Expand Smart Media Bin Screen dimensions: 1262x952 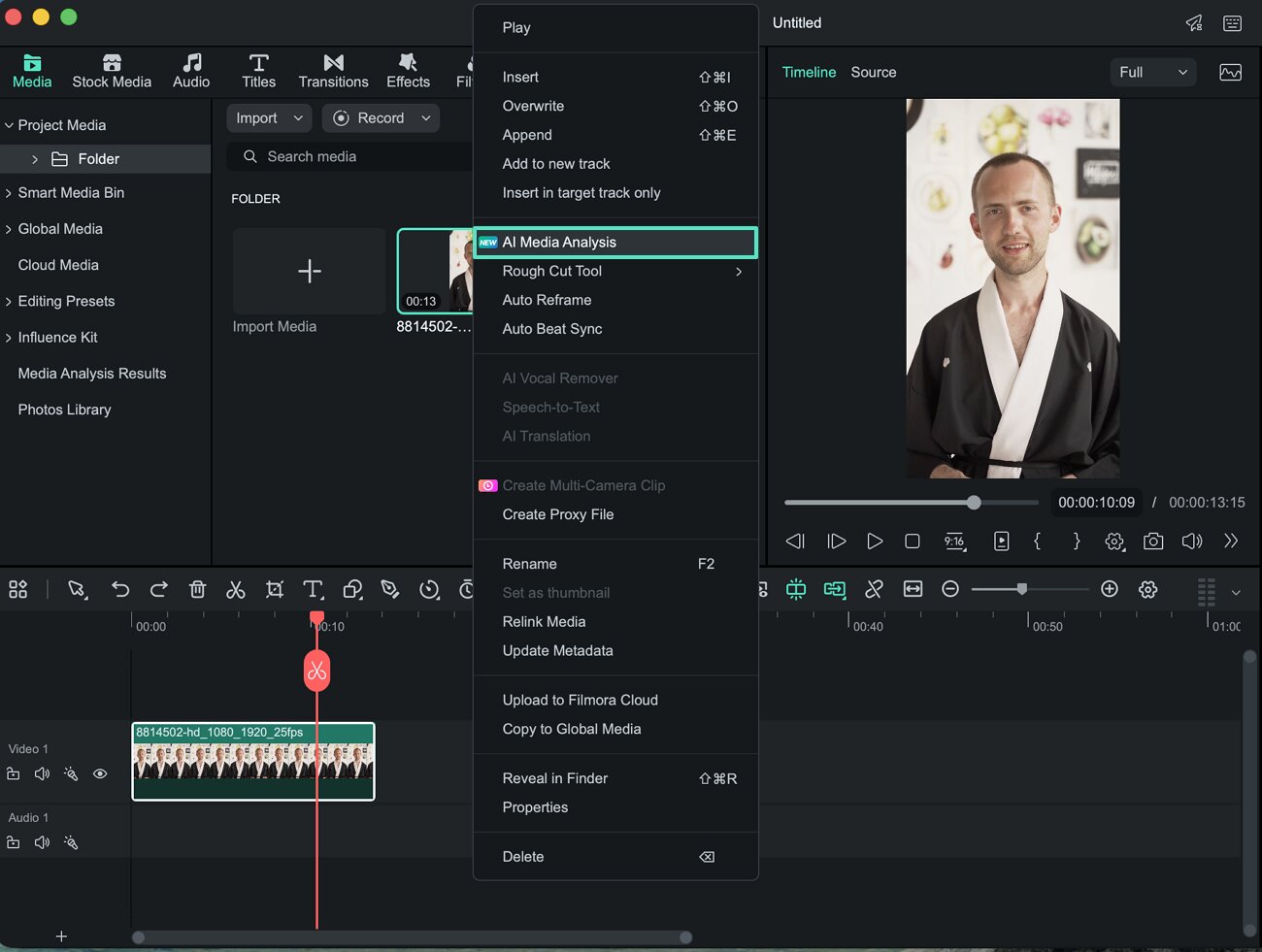click(x=9, y=193)
